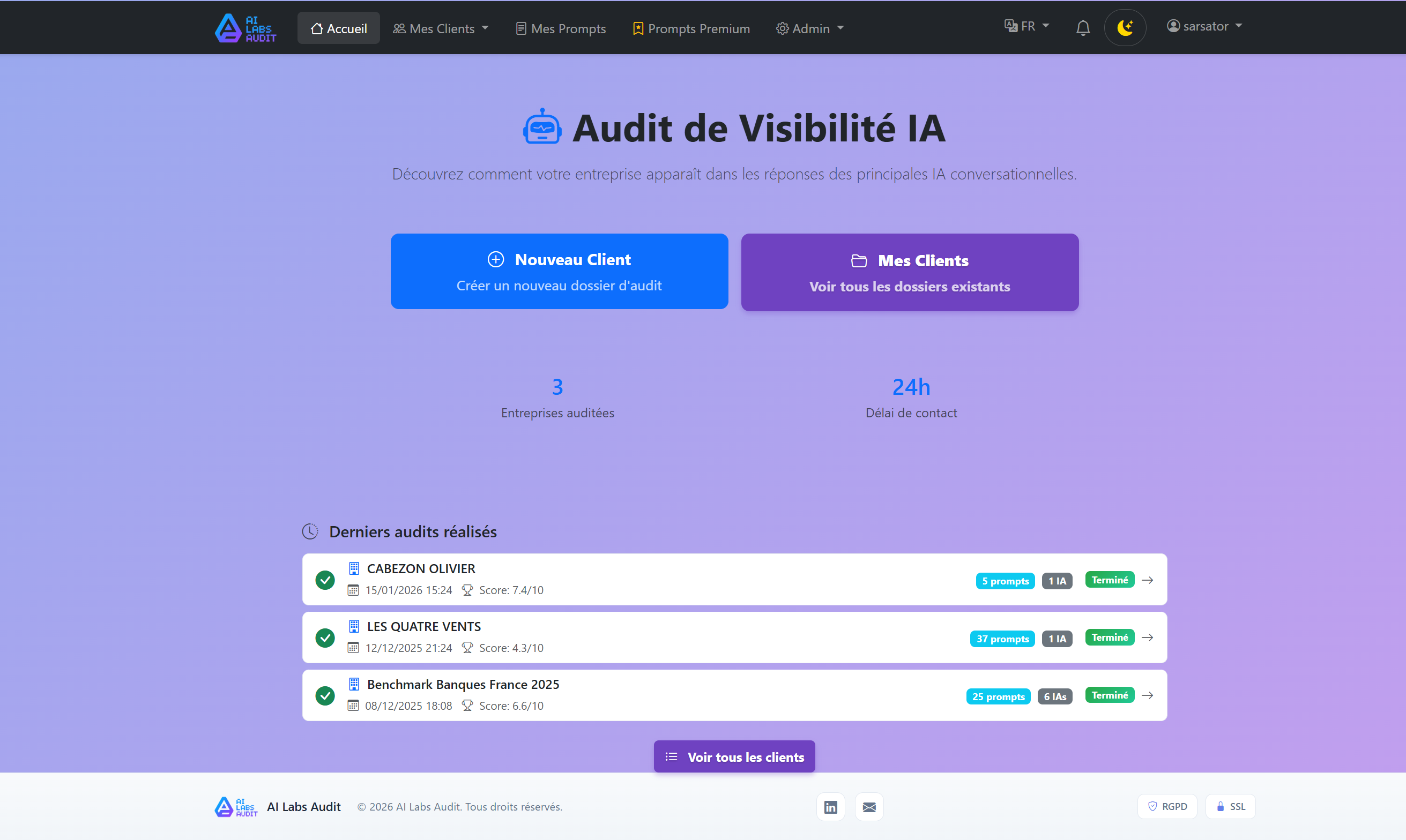Image resolution: width=1406 pixels, height=840 pixels.
Task: Click the calendar icon on the Benchmark Banques row
Action: coord(354,706)
